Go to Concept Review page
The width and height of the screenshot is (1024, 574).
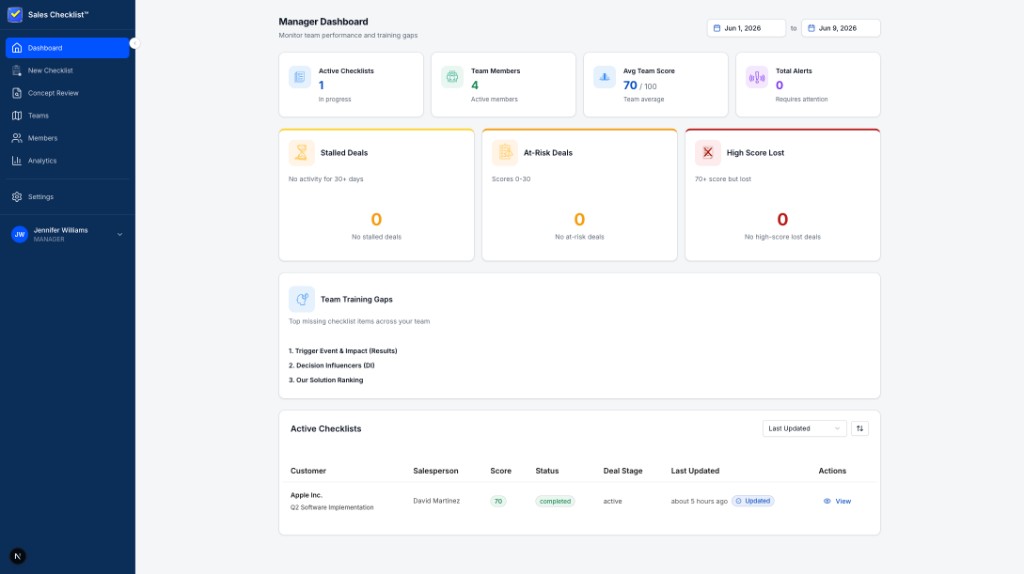pyautogui.click(x=67, y=93)
